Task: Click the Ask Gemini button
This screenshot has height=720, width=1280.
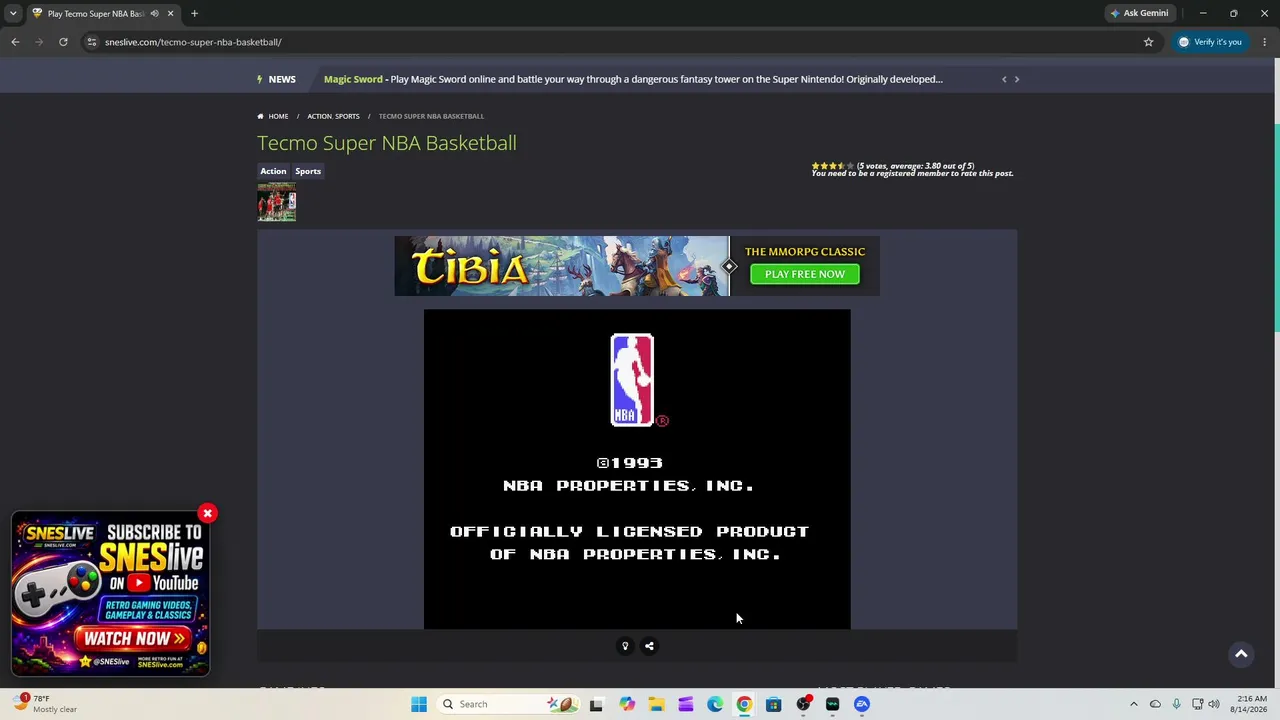Action: pos(1139,14)
